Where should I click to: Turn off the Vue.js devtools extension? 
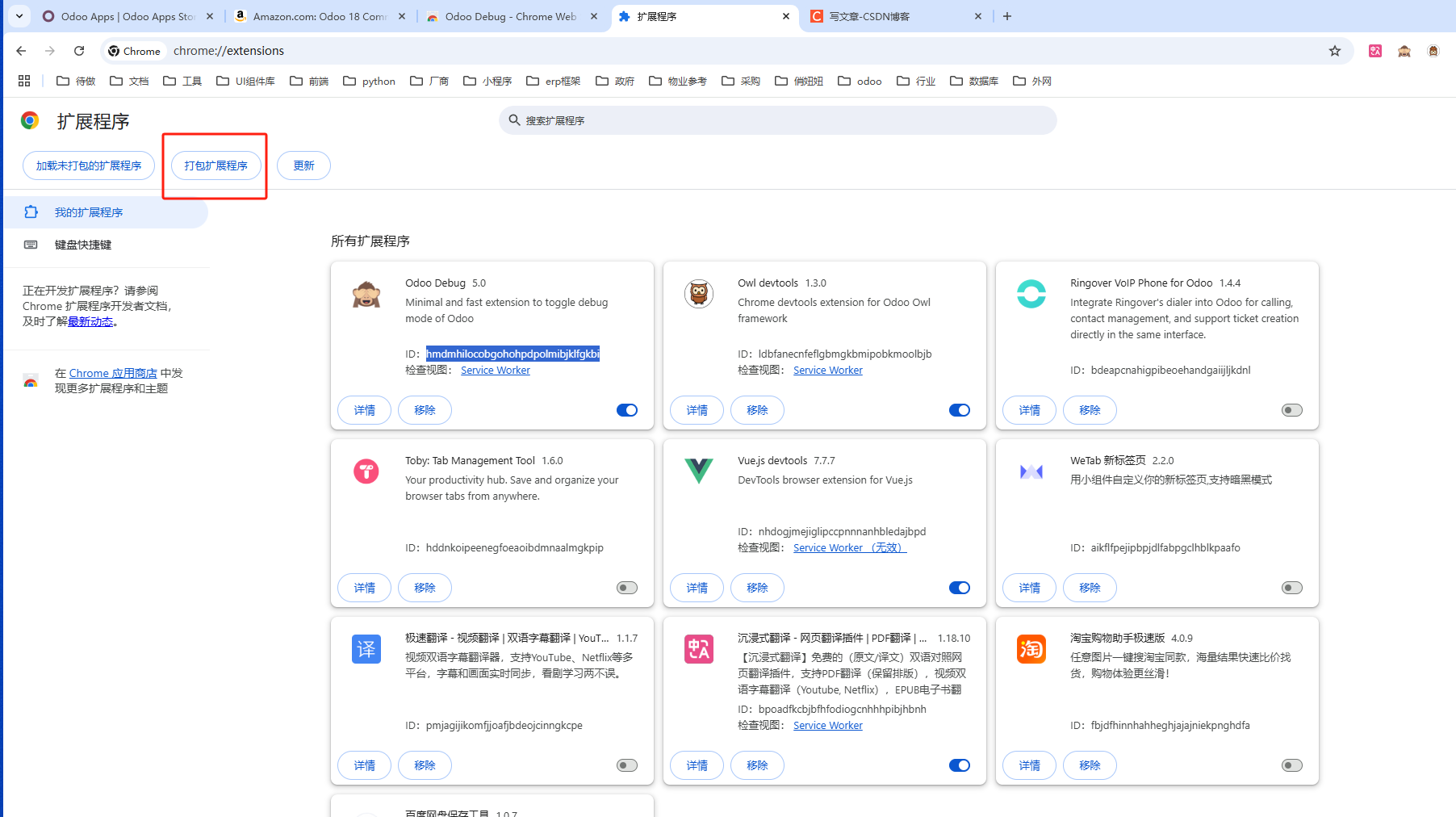click(960, 588)
